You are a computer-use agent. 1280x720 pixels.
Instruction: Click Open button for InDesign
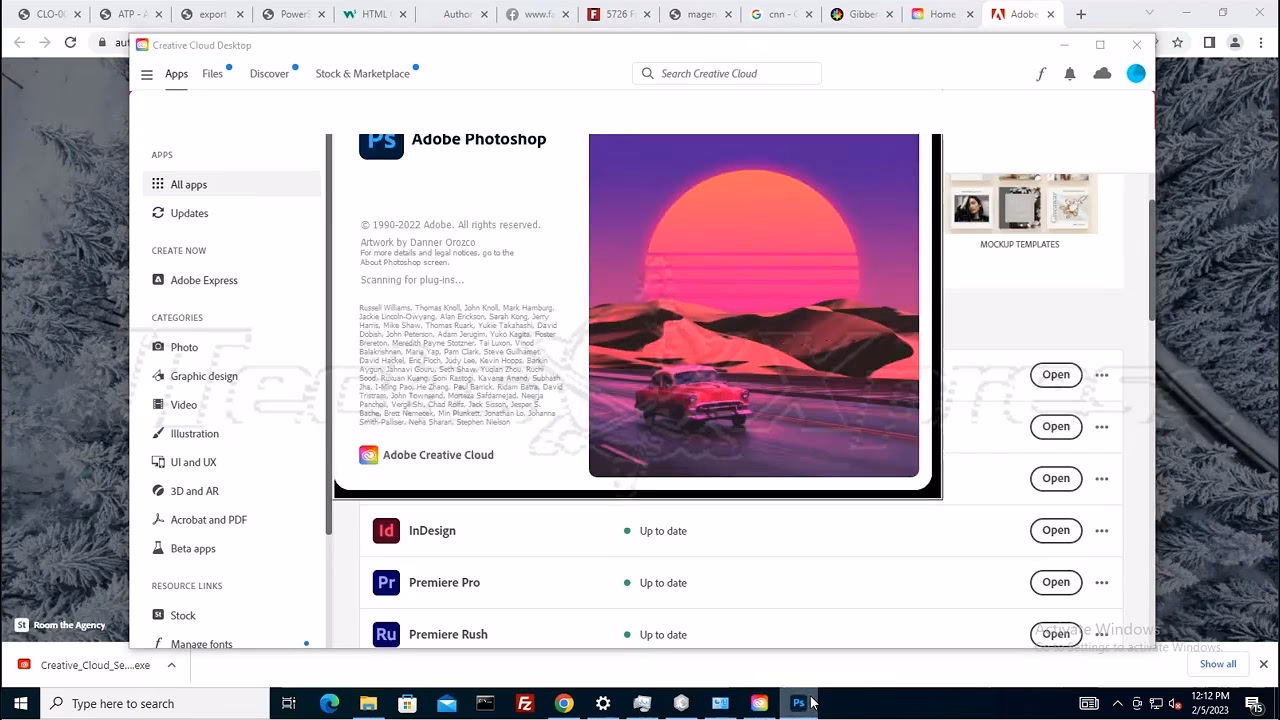(1056, 531)
